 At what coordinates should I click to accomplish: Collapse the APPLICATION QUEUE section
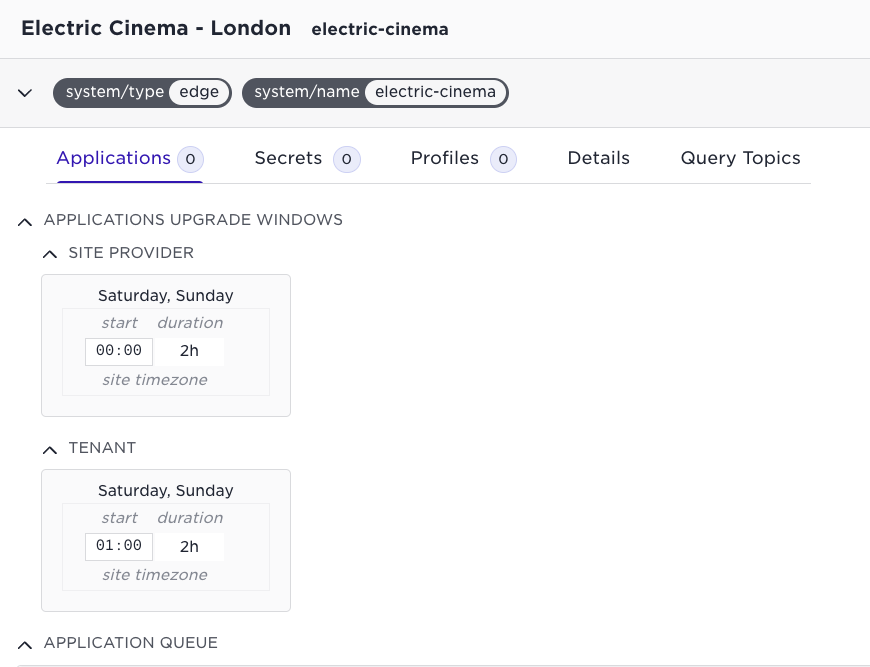tap(24, 644)
